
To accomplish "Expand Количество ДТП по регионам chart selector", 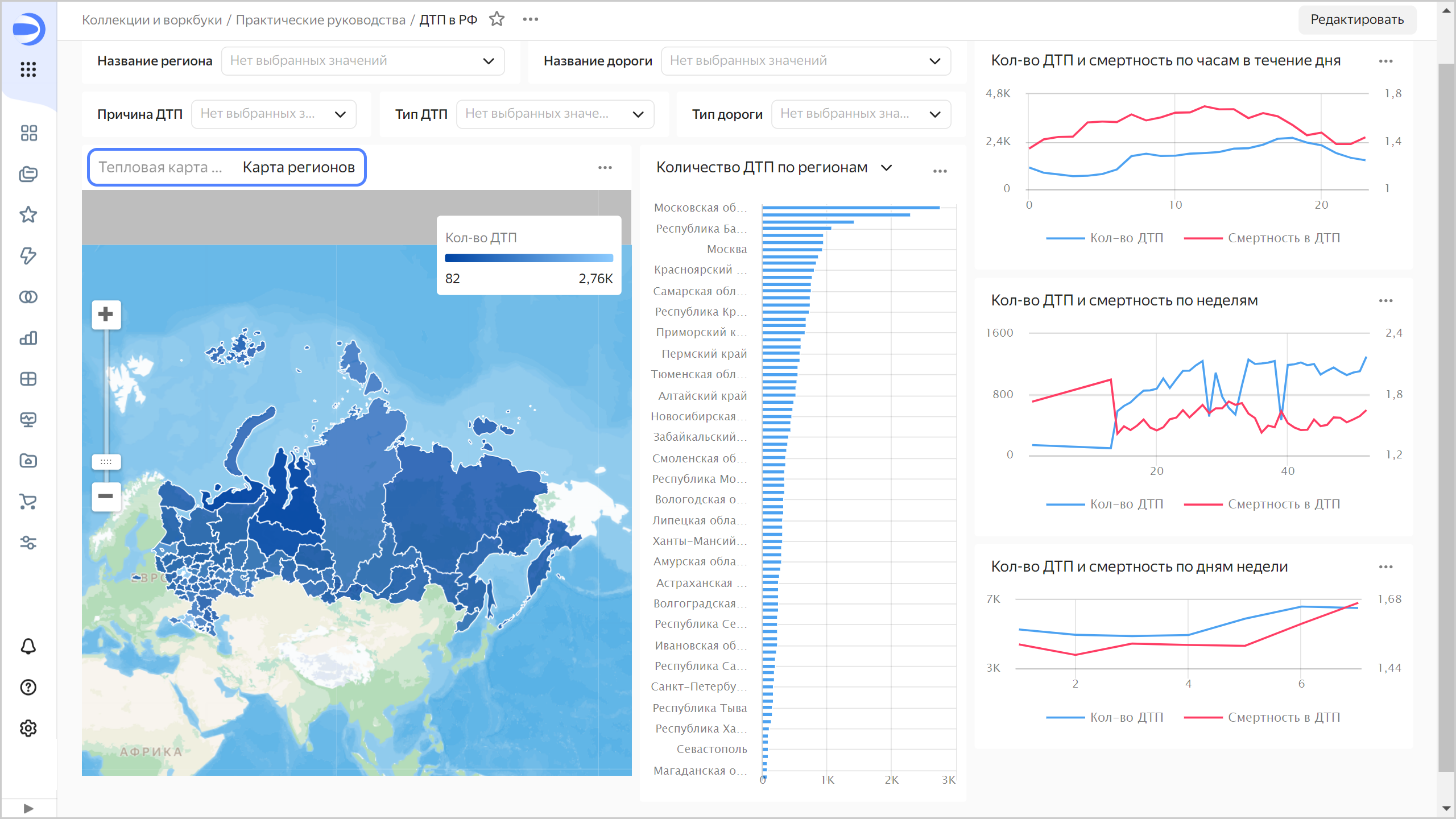I will (886, 168).
